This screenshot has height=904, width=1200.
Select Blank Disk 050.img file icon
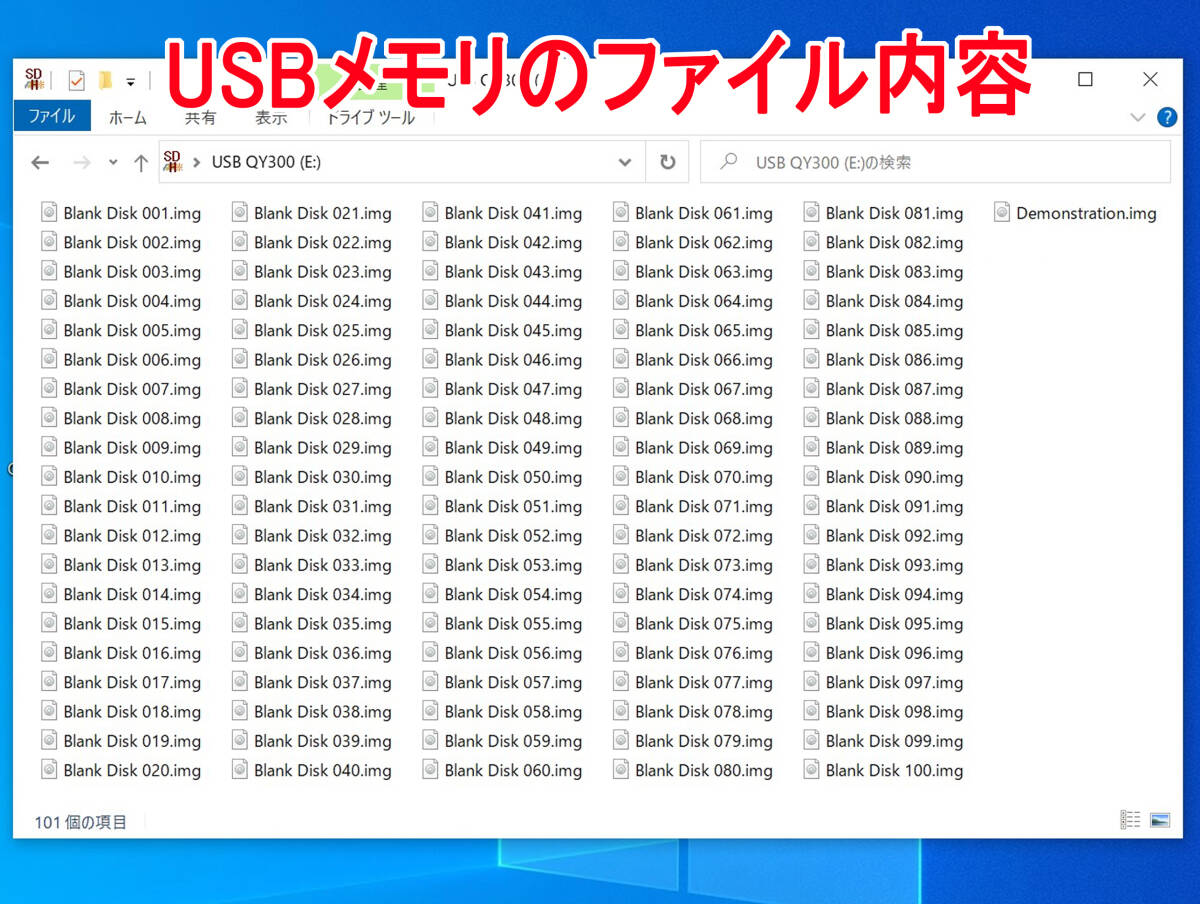point(430,476)
